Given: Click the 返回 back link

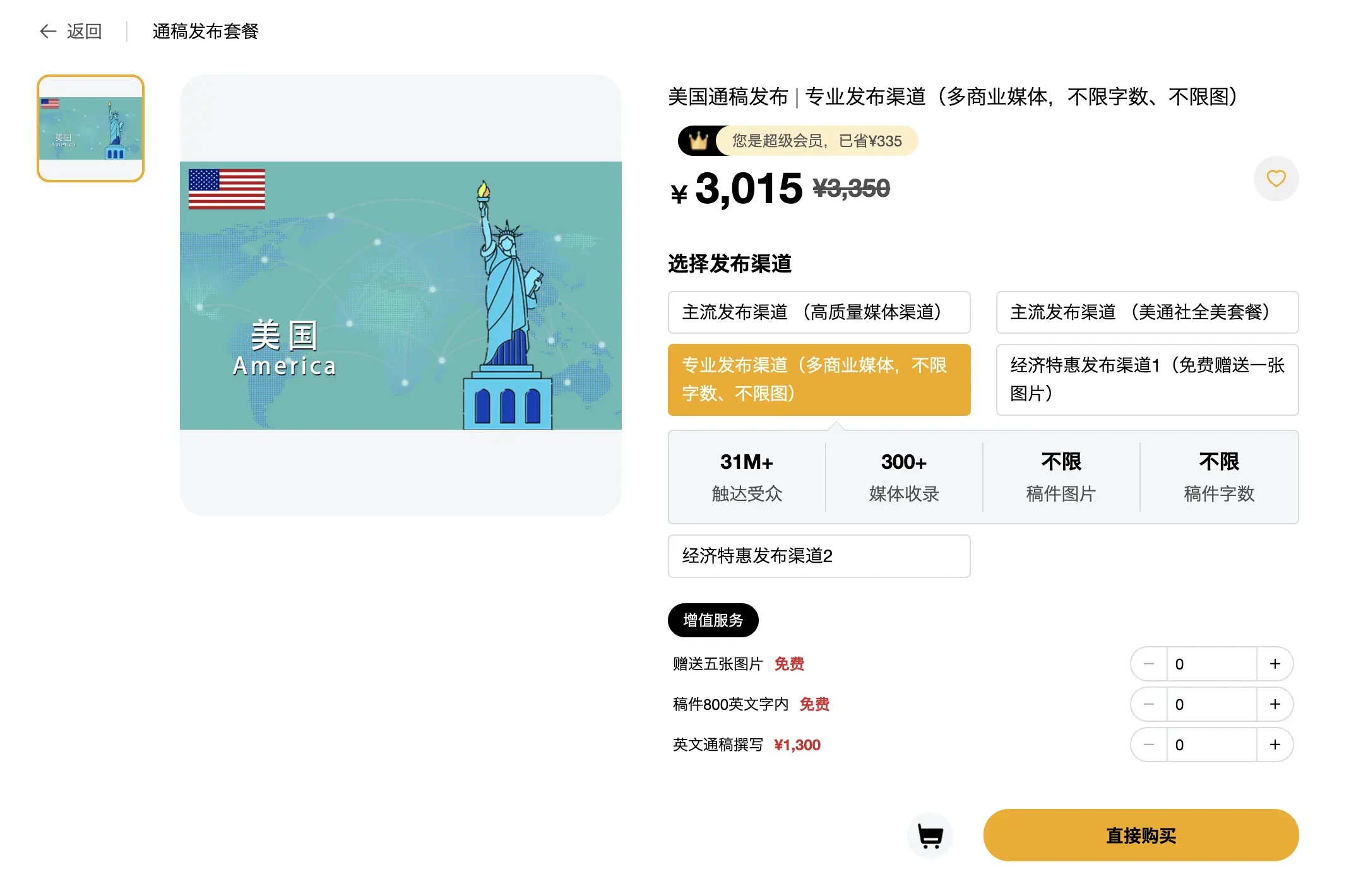Looking at the screenshot, I should pos(84,32).
